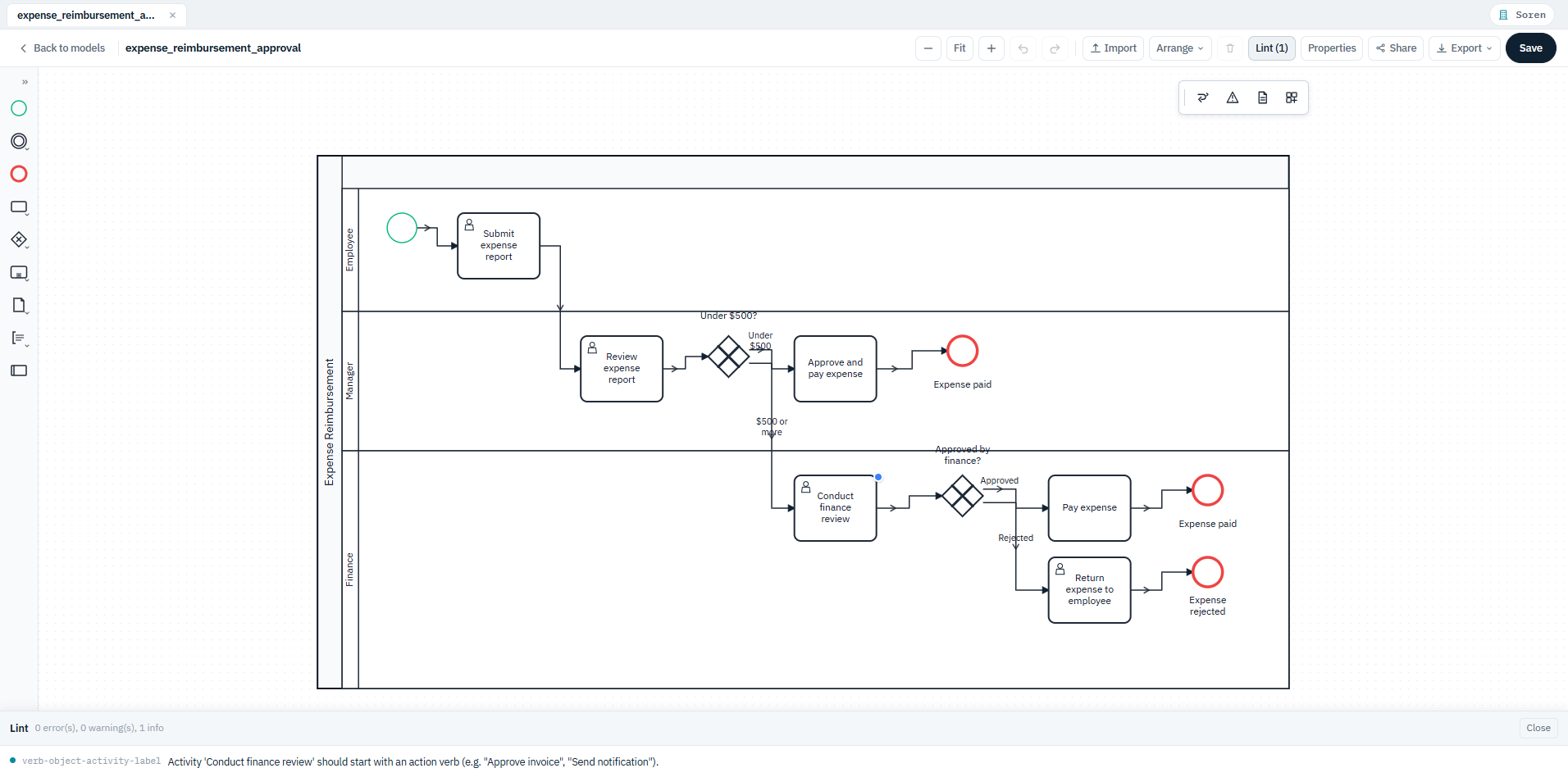Open the Export dropdown menu
The image size is (1568, 777).
click(x=1465, y=48)
